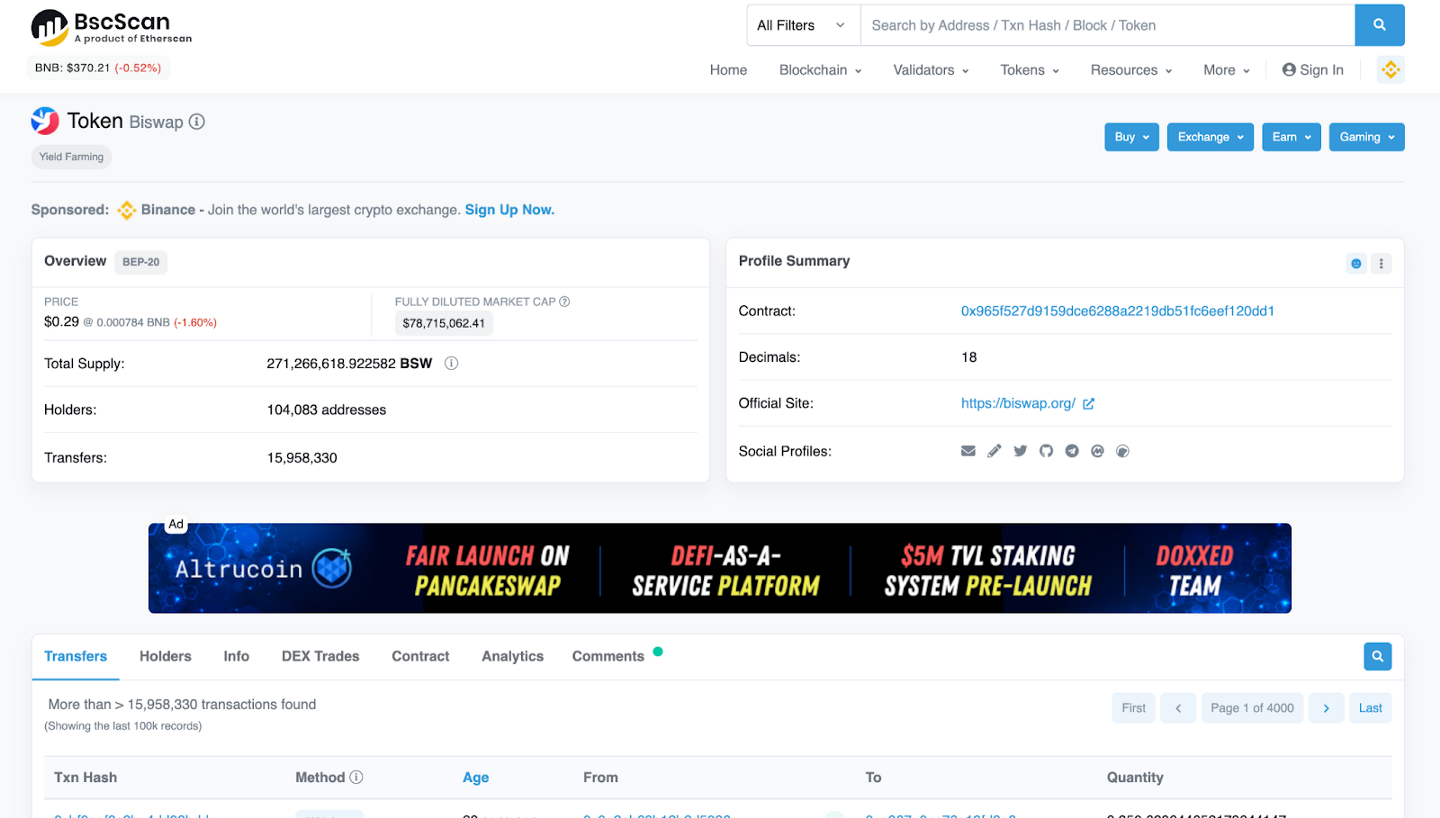Switch to the Transfers tab
Viewport: 1440px width, 818px height.
click(76, 656)
